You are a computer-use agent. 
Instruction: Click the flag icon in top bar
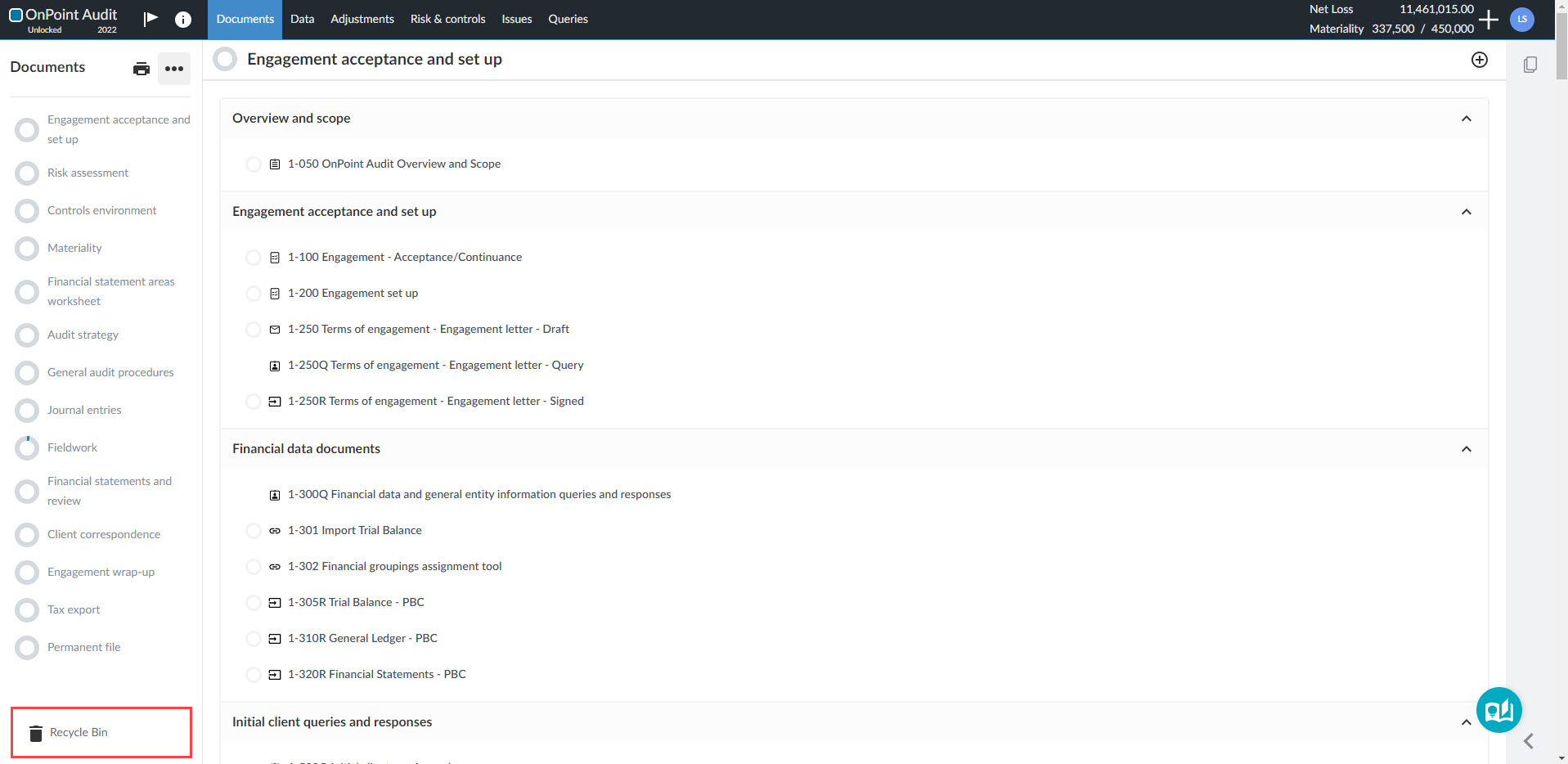(x=151, y=19)
